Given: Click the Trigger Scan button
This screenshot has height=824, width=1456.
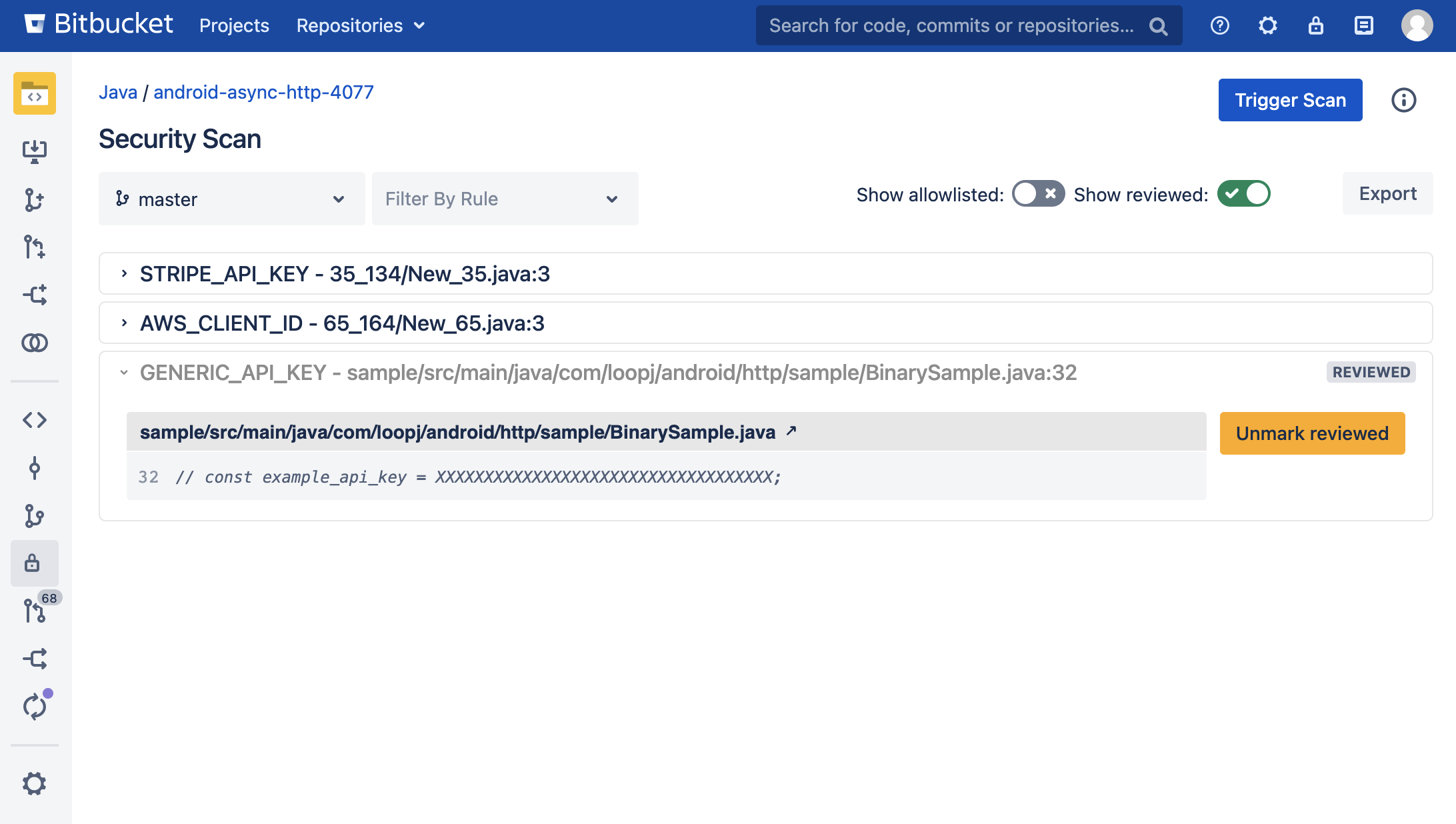Looking at the screenshot, I should (1290, 100).
